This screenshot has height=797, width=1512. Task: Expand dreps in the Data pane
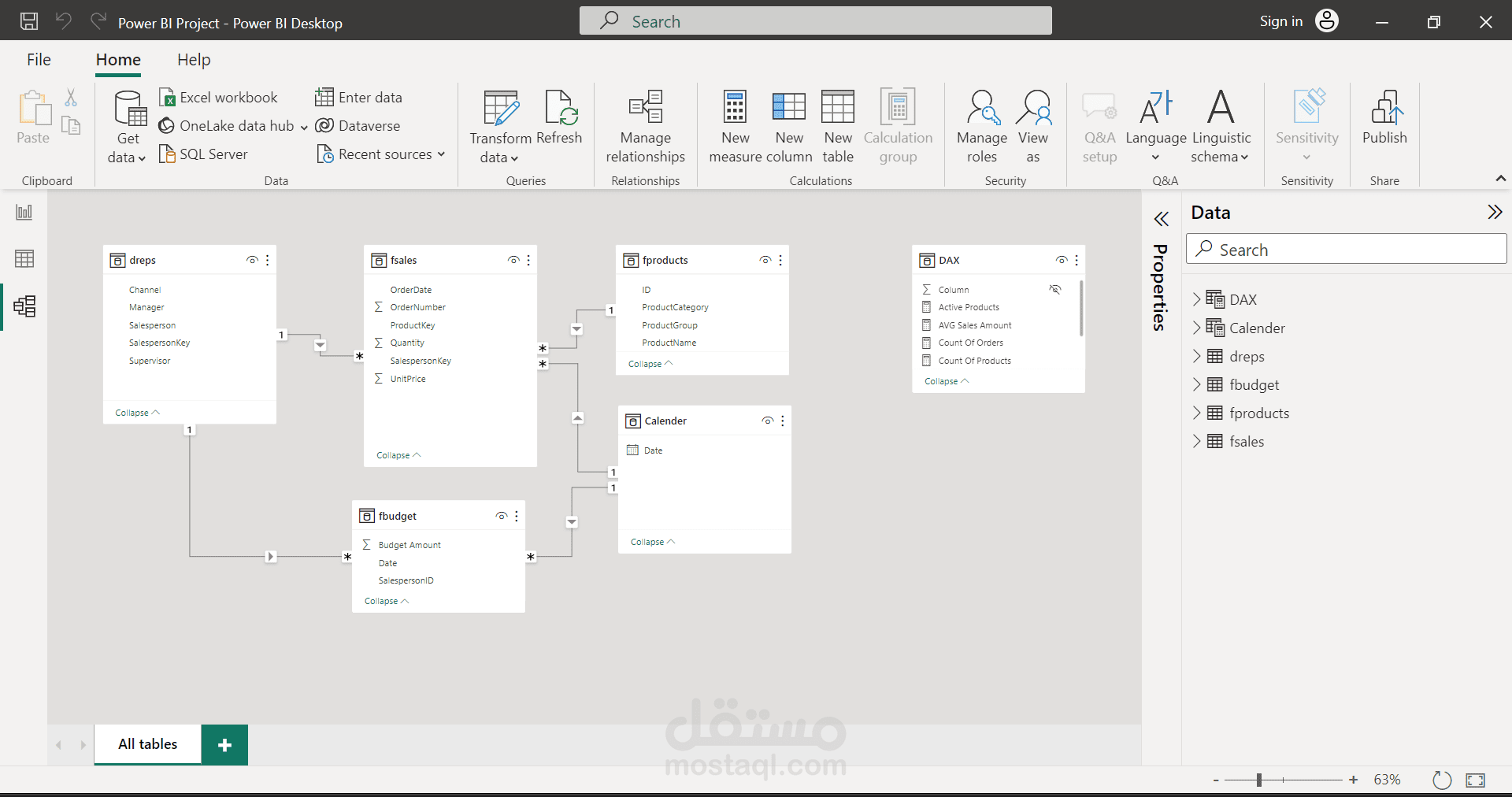[x=1196, y=355]
